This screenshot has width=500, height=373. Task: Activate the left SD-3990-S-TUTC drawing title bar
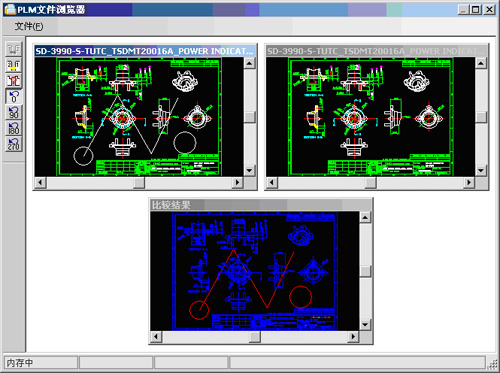145,51
